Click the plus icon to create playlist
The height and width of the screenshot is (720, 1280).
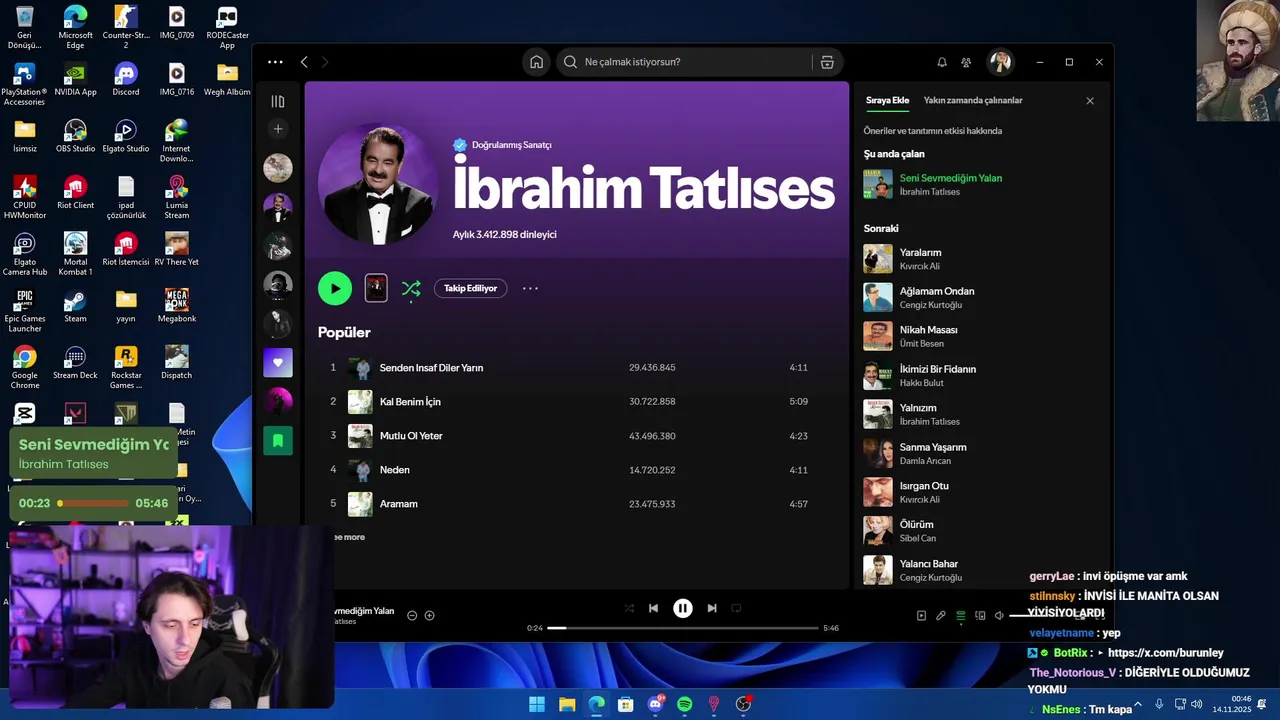(278, 129)
